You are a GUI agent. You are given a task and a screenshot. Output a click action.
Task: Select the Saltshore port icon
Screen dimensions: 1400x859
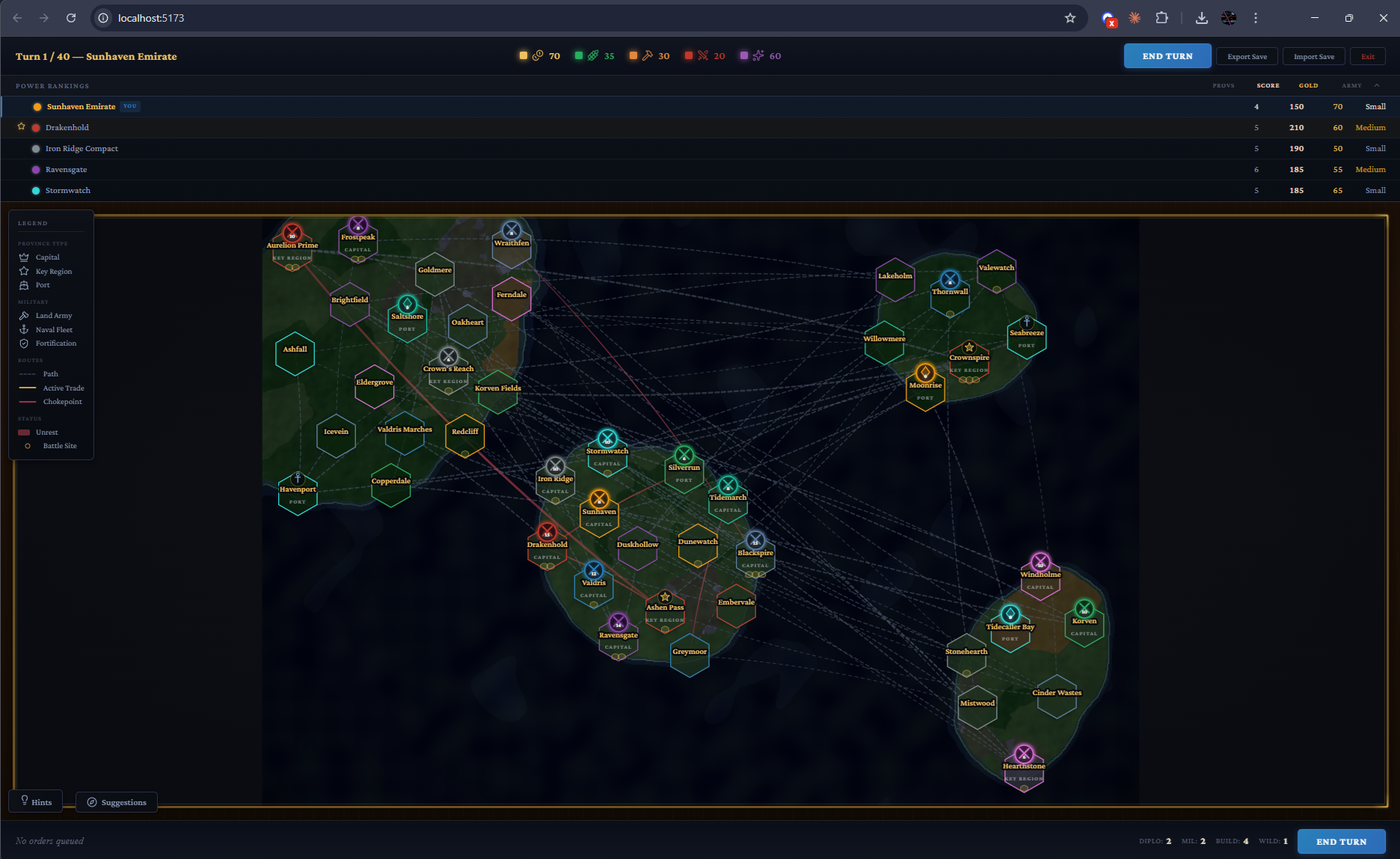[x=407, y=304]
